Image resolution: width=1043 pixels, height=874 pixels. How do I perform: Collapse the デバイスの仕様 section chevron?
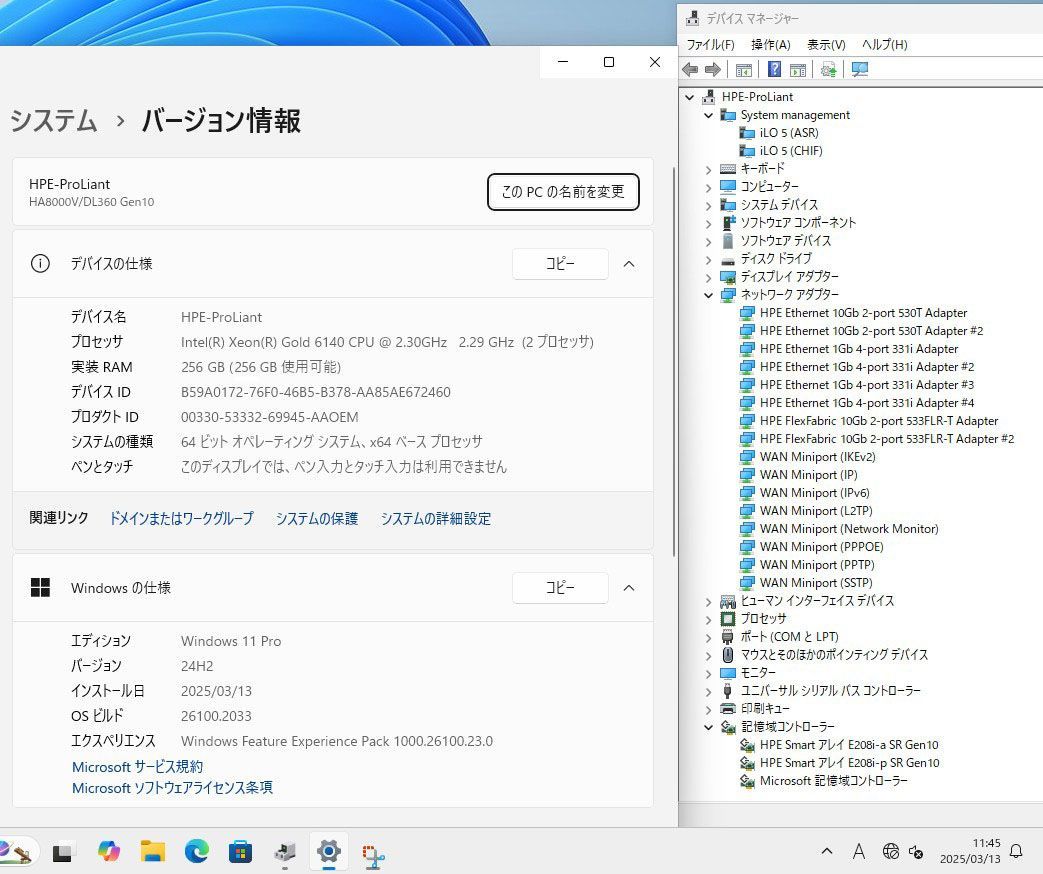629,264
